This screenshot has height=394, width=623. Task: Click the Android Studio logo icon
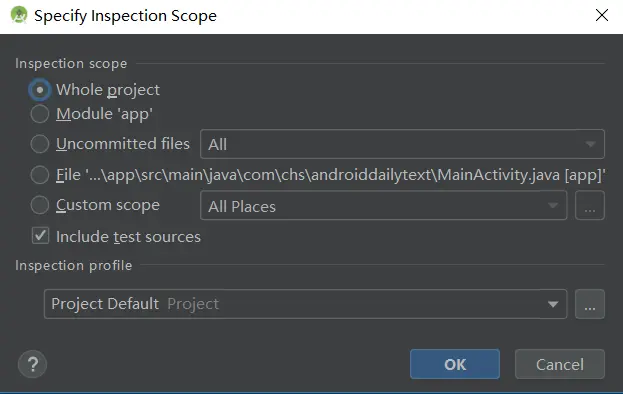tap(19, 15)
